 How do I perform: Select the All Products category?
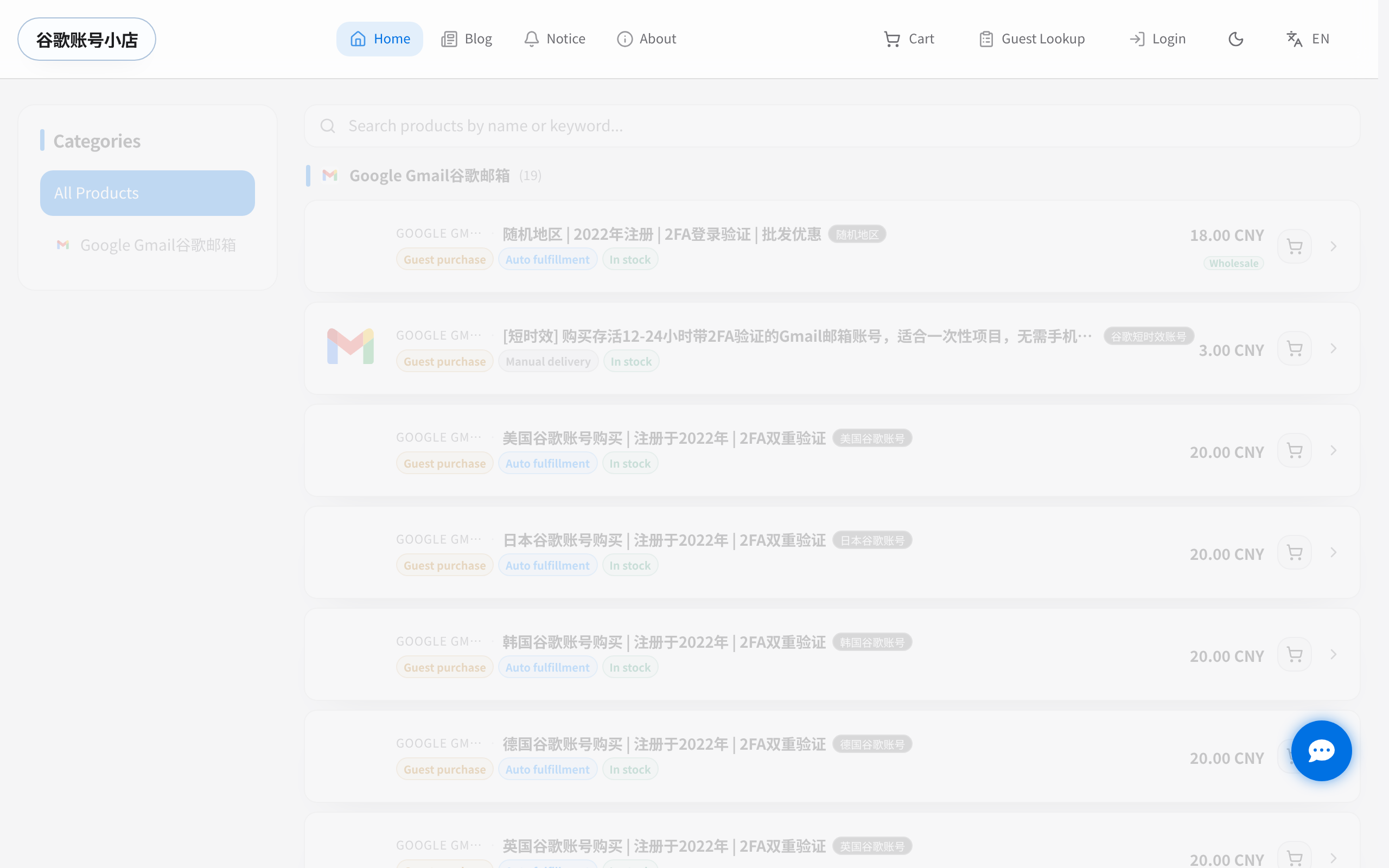pyautogui.click(x=148, y=193)
